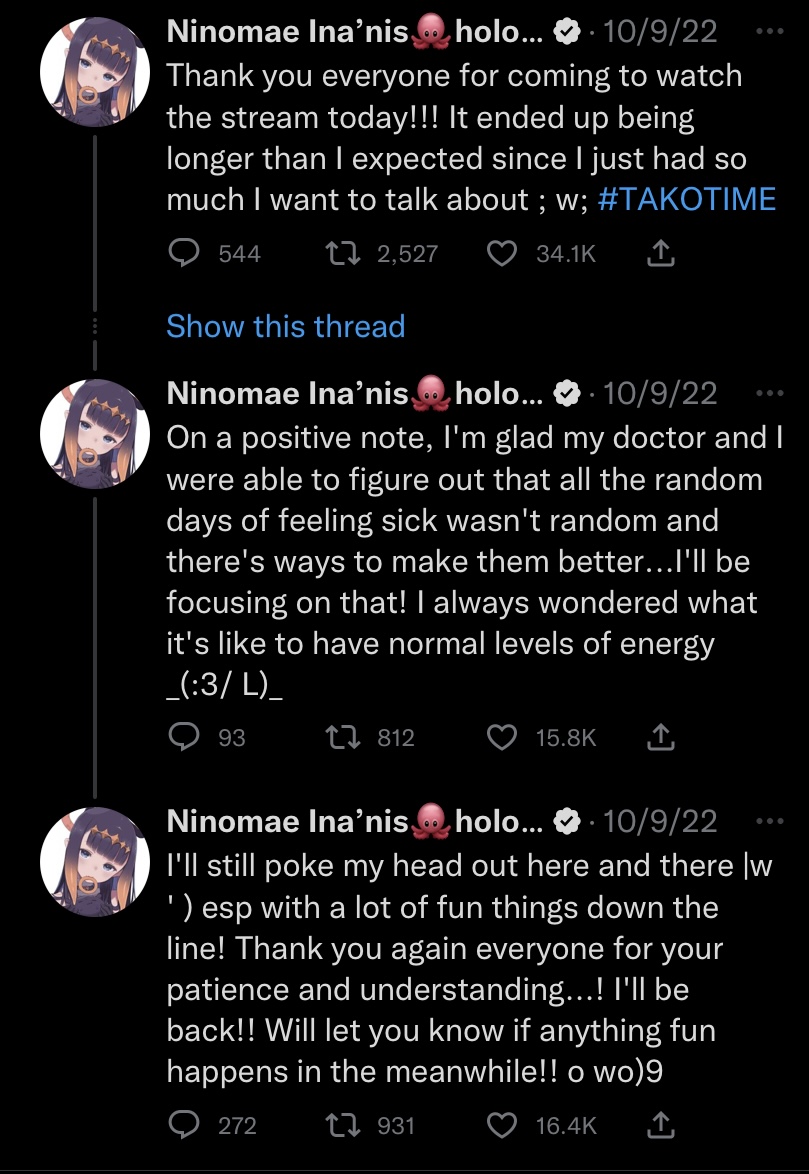Share the #TAKOTIME thank-you tweet
Viewport: 809px width, 1174px height.
pyautogui.click(x=660, y=254)
